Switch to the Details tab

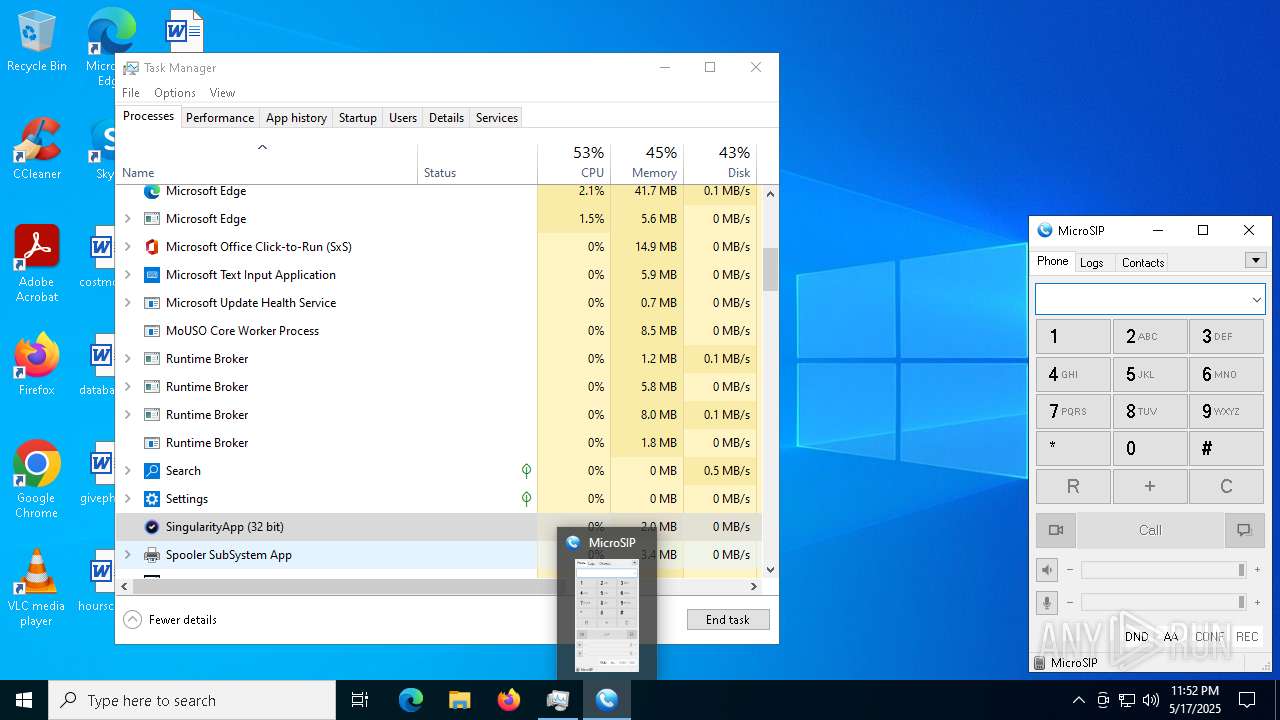446,118
